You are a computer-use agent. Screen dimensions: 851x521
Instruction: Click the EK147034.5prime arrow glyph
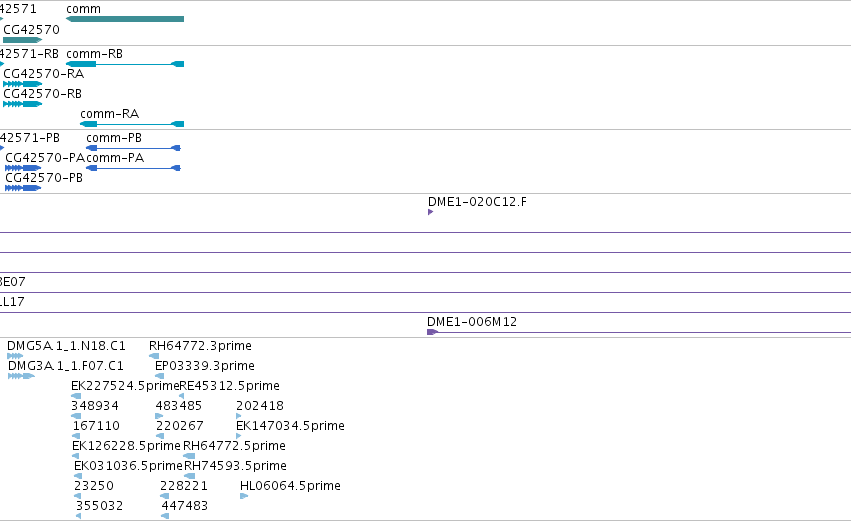(x=239, y=436)
